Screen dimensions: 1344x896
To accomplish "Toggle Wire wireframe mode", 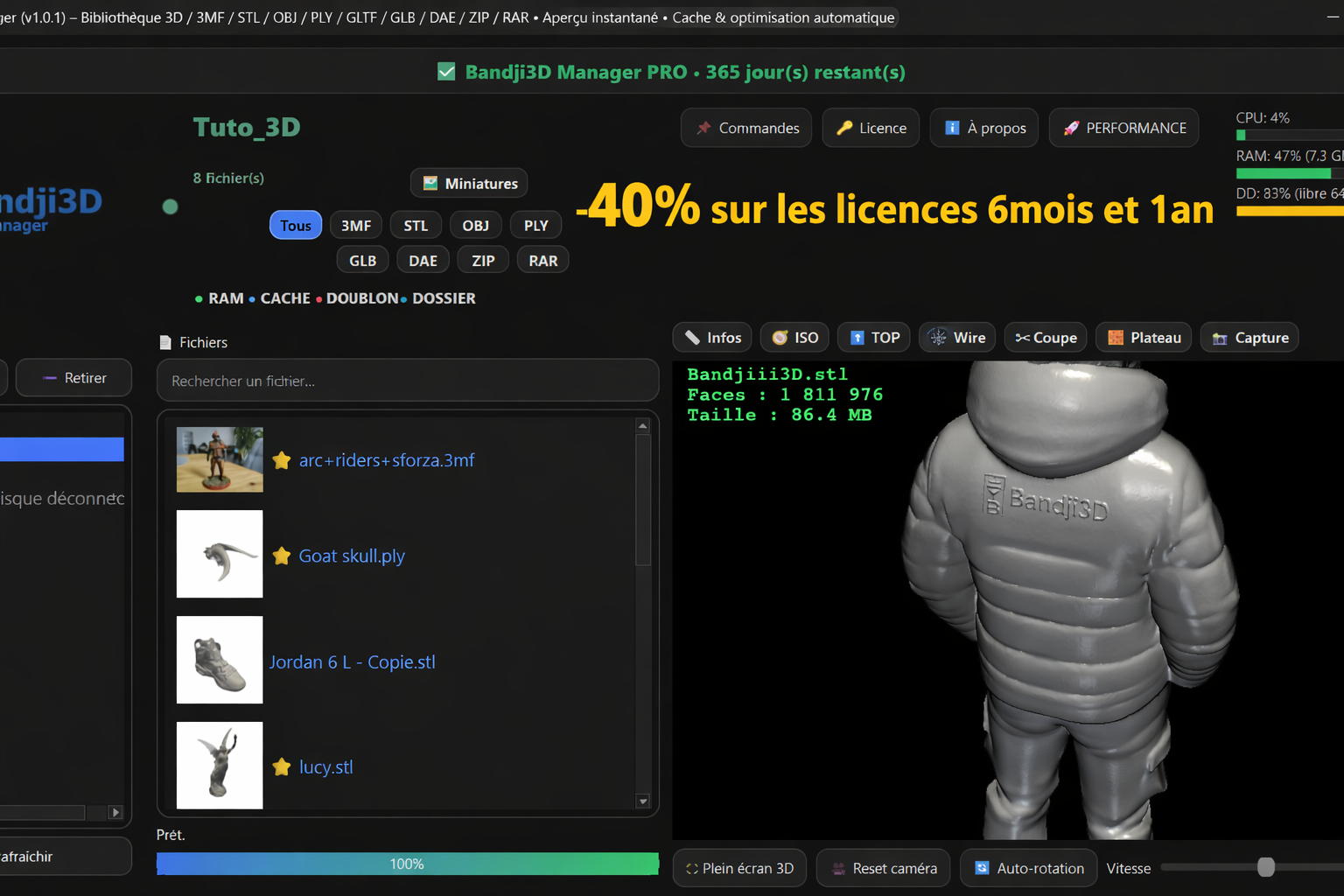I will coord(957,337).
